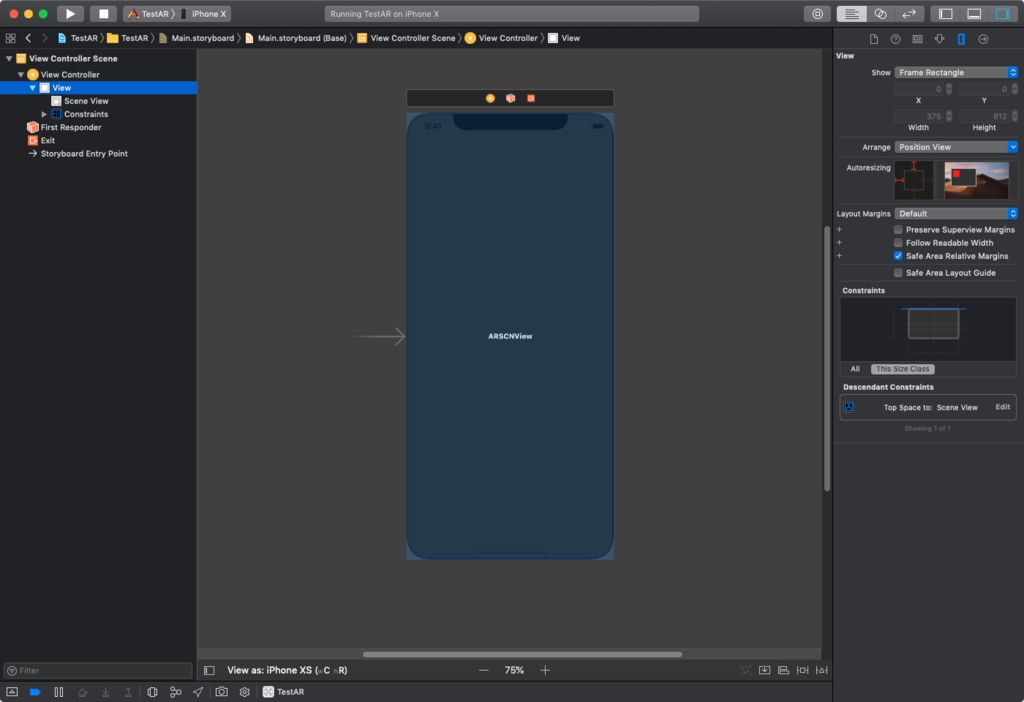
Task: Toggle the Inspectors panel visibility
Action: (1002, 14)
